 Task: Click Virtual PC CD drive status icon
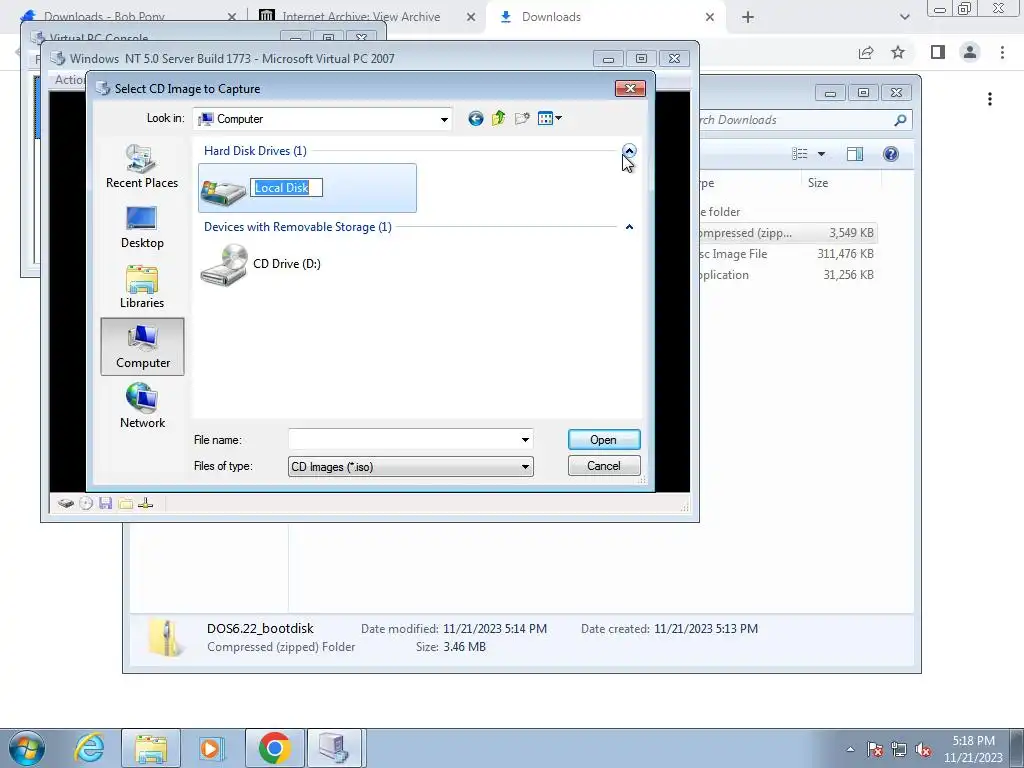tap(86, 504)
